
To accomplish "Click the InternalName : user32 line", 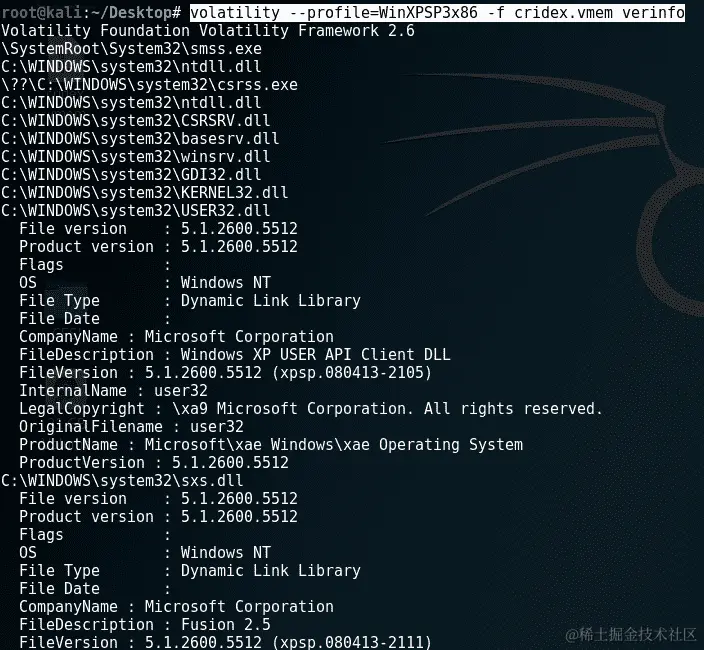I will pos(113,390).
